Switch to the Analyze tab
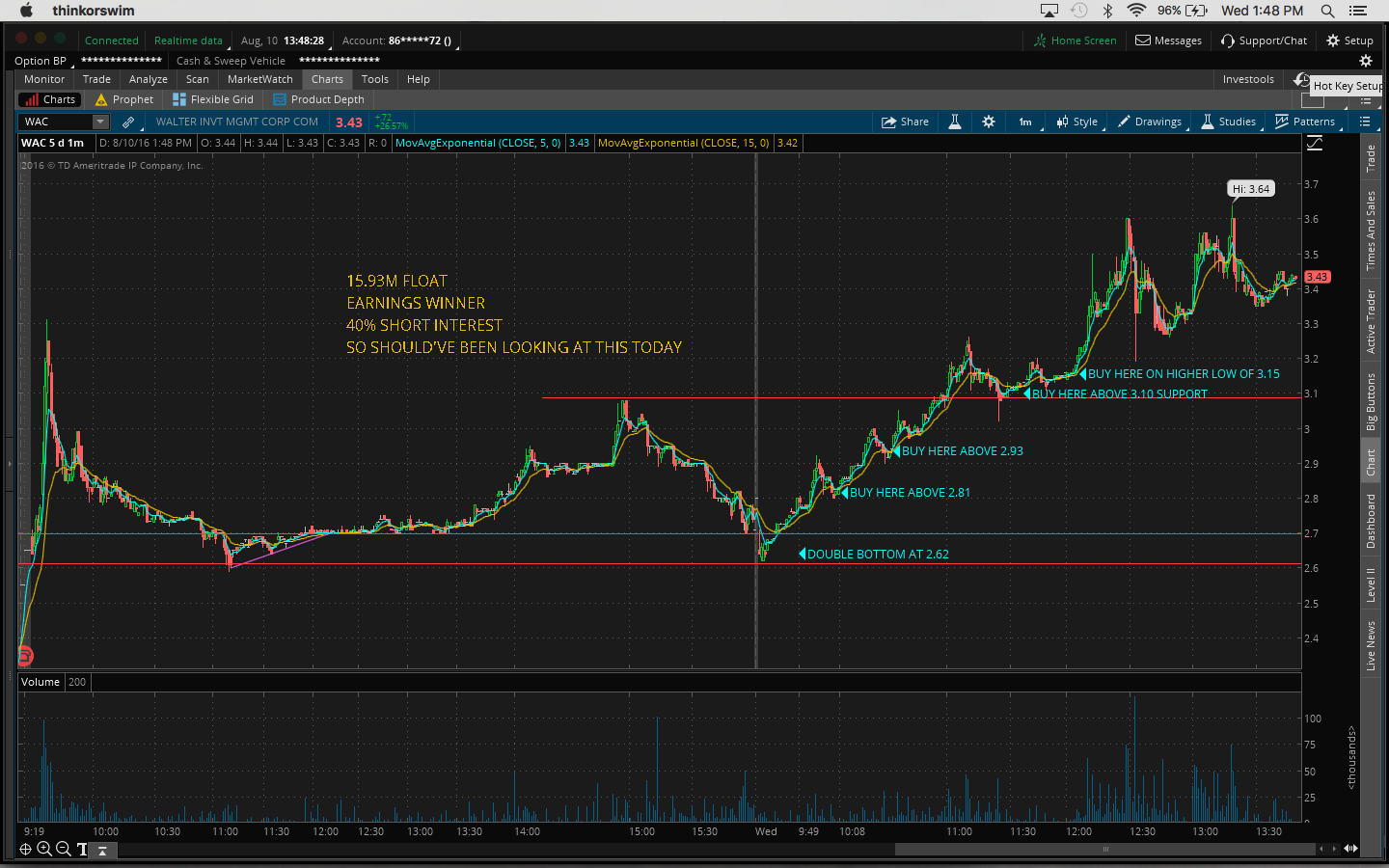The width and height of the screenshot is (1389, 868). tap(149, 79)
